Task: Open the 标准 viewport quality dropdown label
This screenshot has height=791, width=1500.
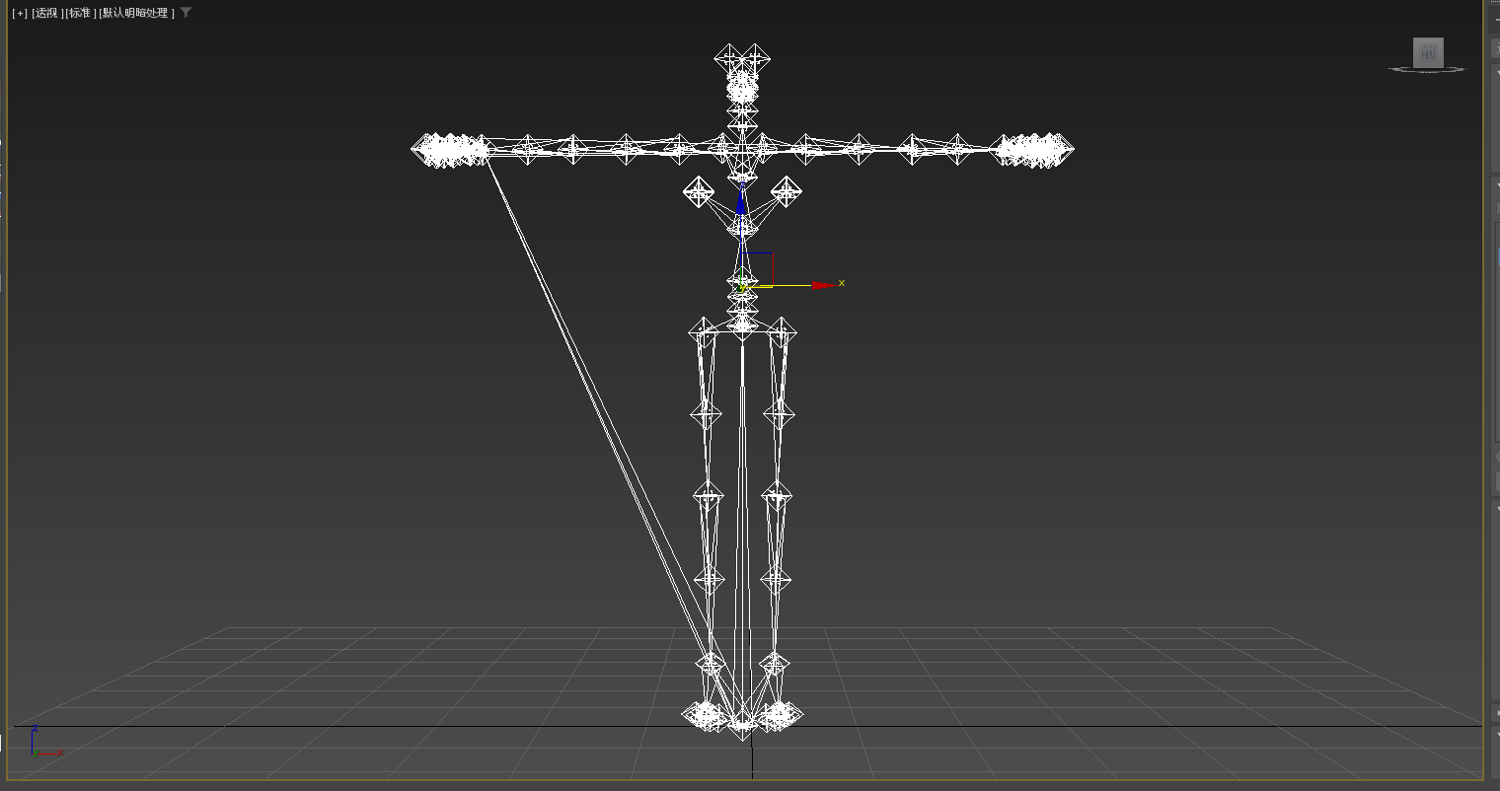Action: pyautogui.click(x=81, y=13)
